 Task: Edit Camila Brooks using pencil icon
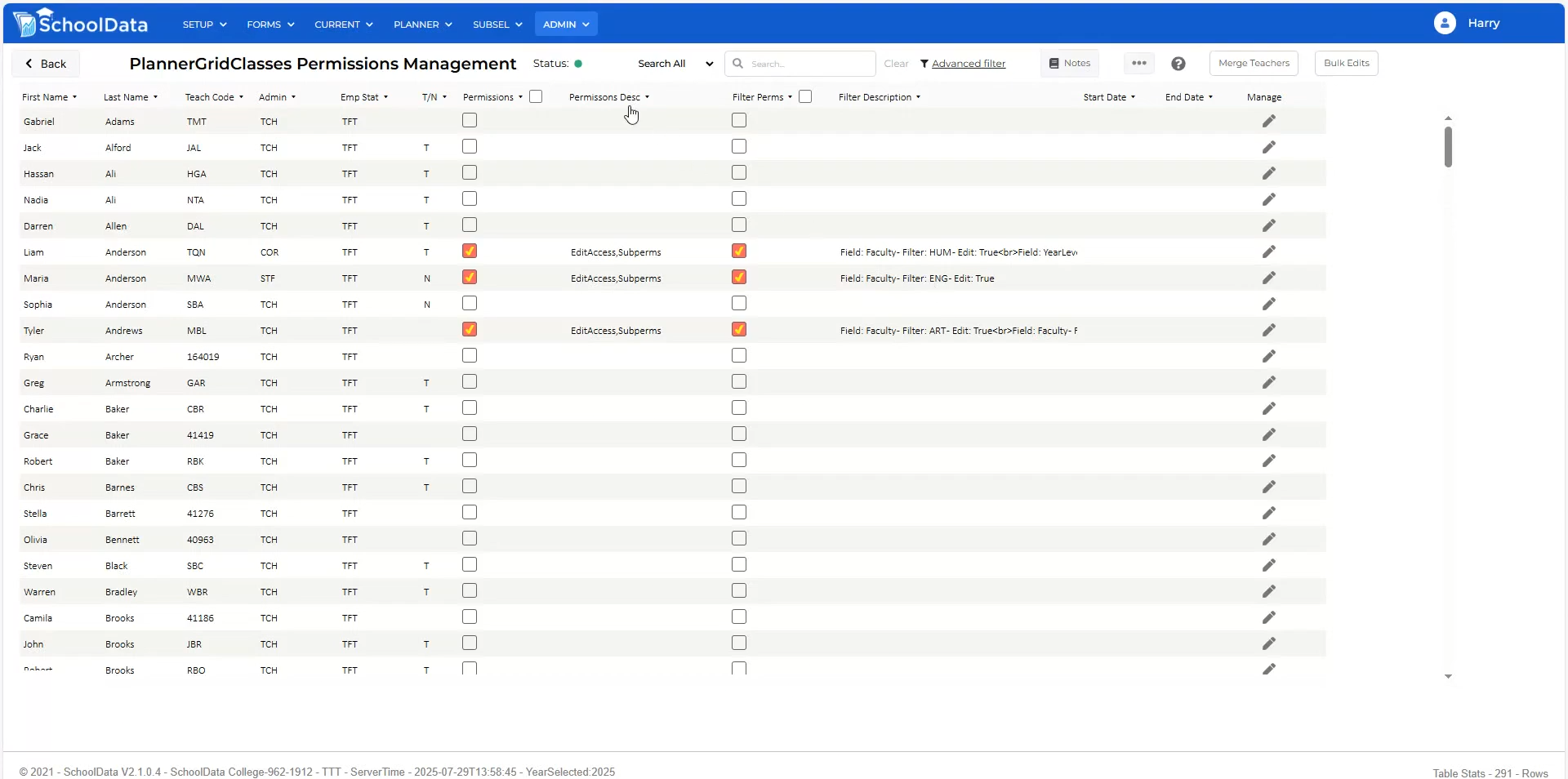coord(1268,617)
